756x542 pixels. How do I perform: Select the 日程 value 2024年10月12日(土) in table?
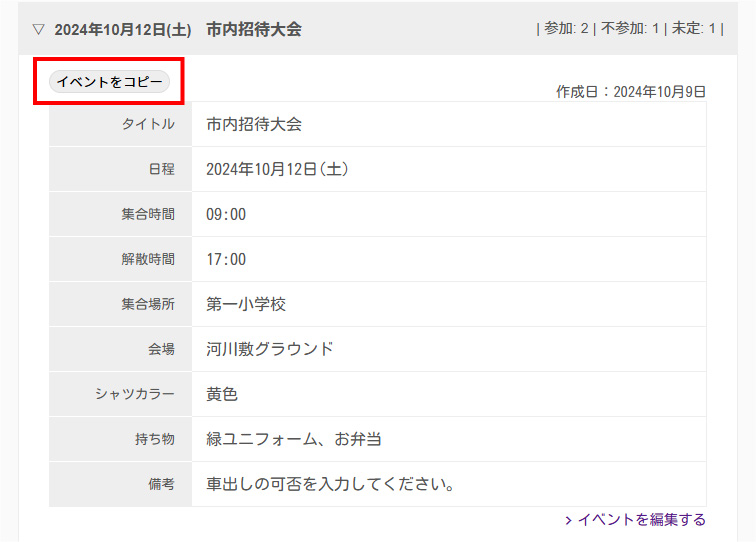point(277,170)
